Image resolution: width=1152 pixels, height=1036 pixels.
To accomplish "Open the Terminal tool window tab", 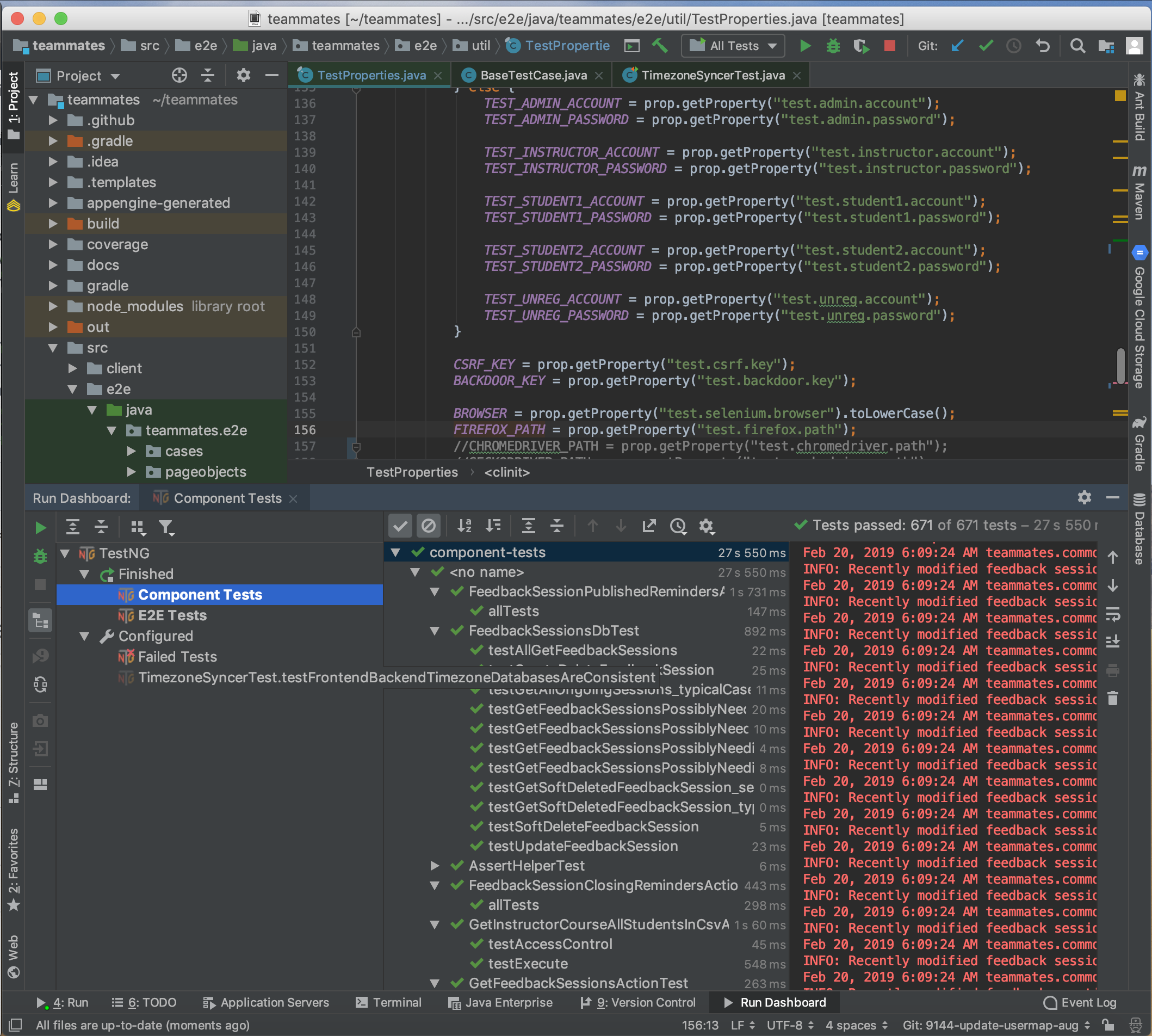I will click(x=388, y=1002).
